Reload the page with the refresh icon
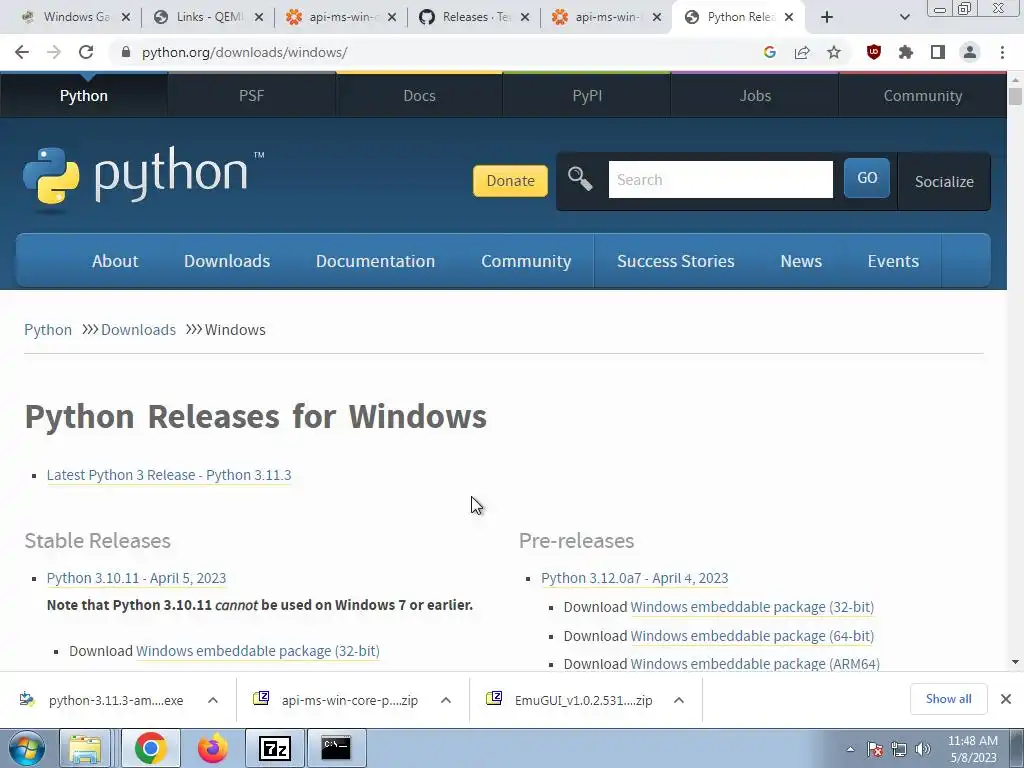 [x=86, y=52]
